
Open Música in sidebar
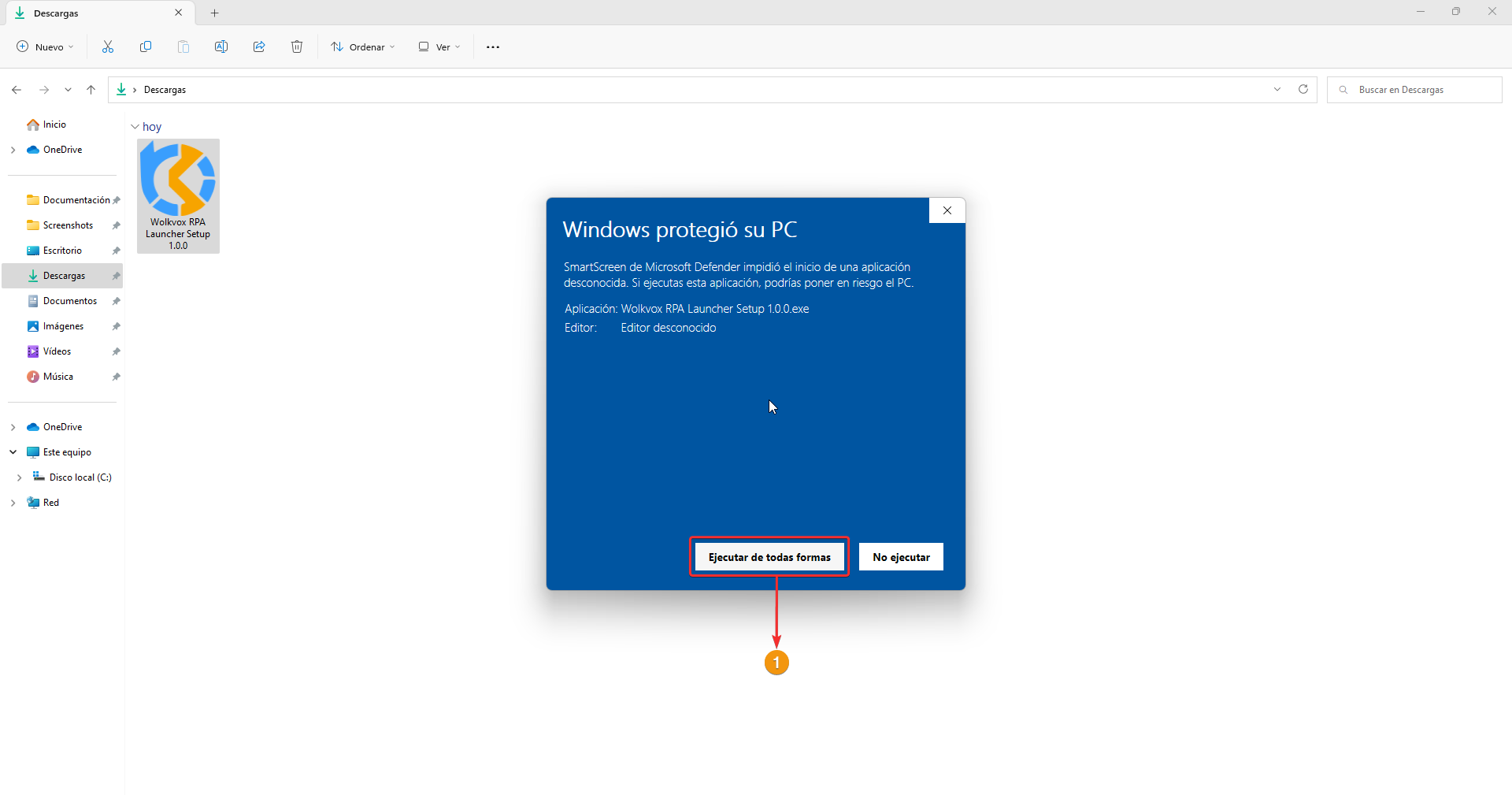58,377
